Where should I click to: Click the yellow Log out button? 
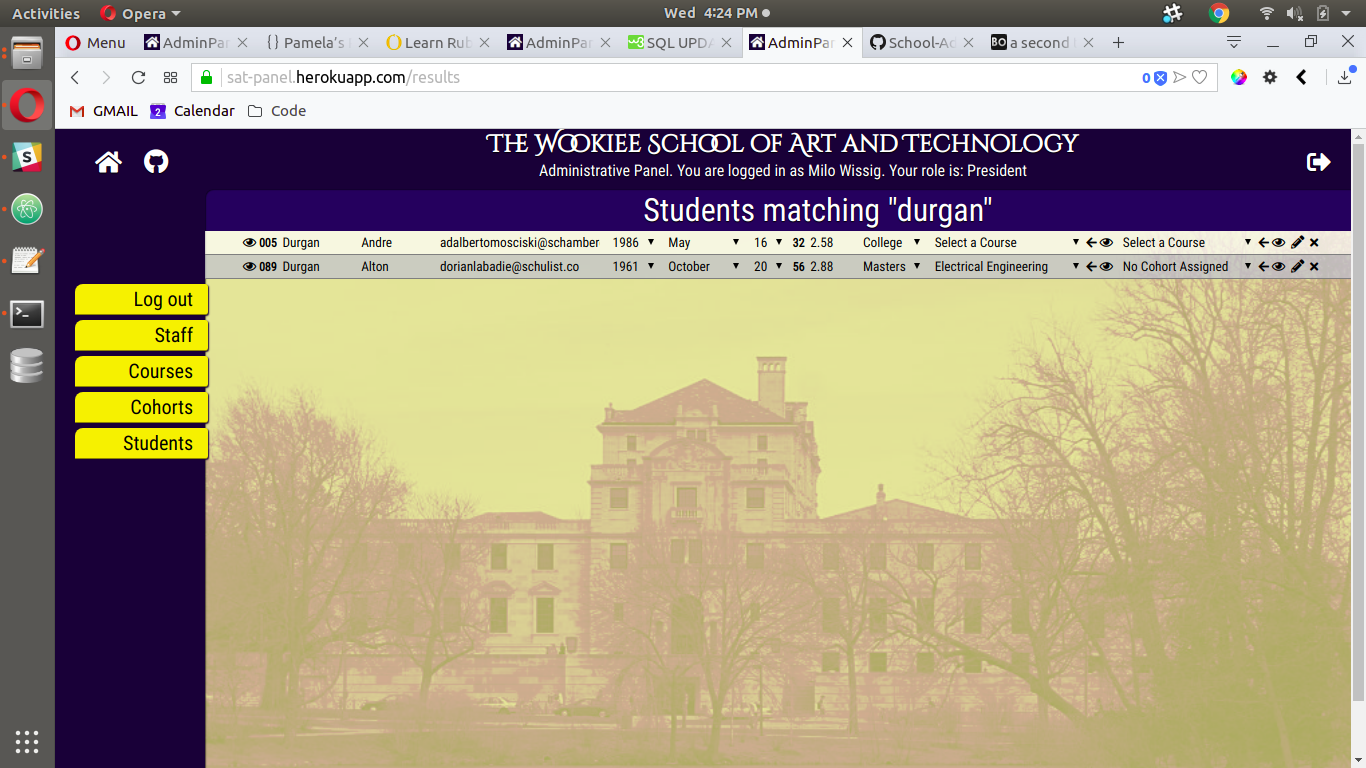click(142, 300)
